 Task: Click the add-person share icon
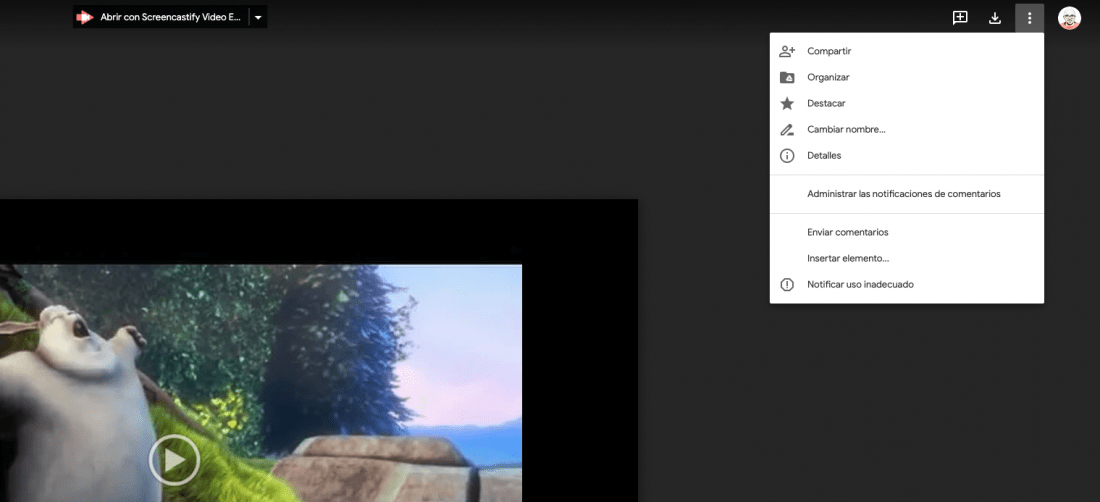pos(787,51)
